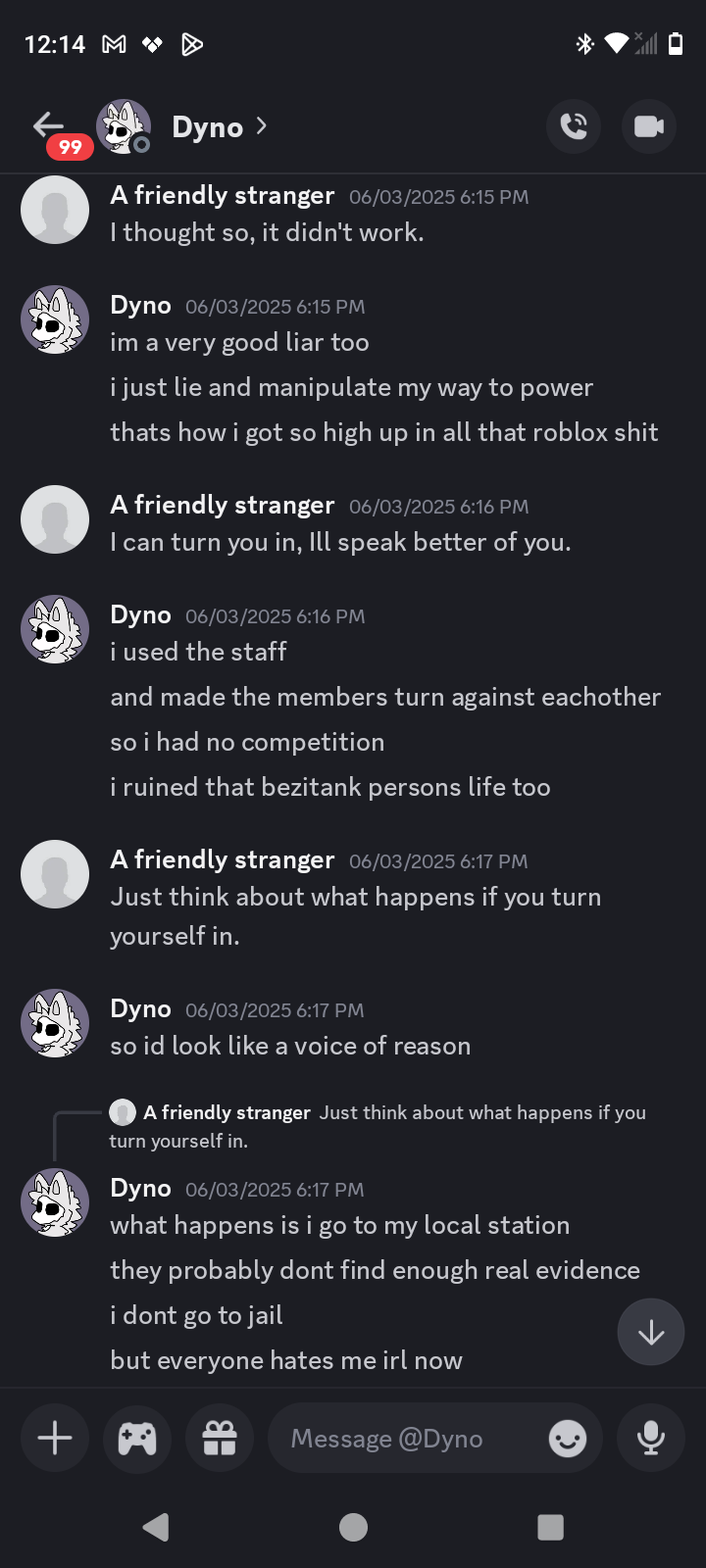Open the gift icon in message bar
This screenshot has width=706, height=1568.
click(220, 1438)
